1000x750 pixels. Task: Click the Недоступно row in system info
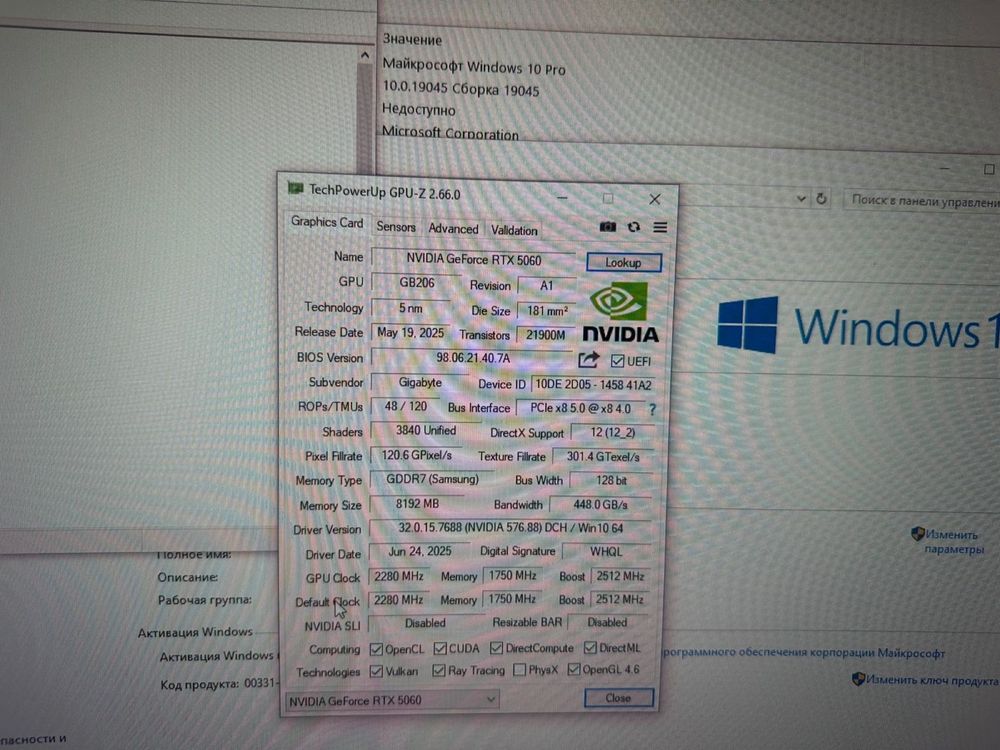click(x=418, y=110)
